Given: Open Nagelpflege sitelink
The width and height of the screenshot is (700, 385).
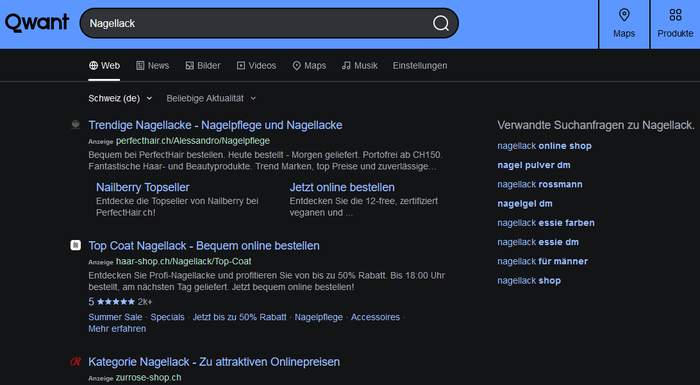Looking at the screenshot, I should coord(319,317).
